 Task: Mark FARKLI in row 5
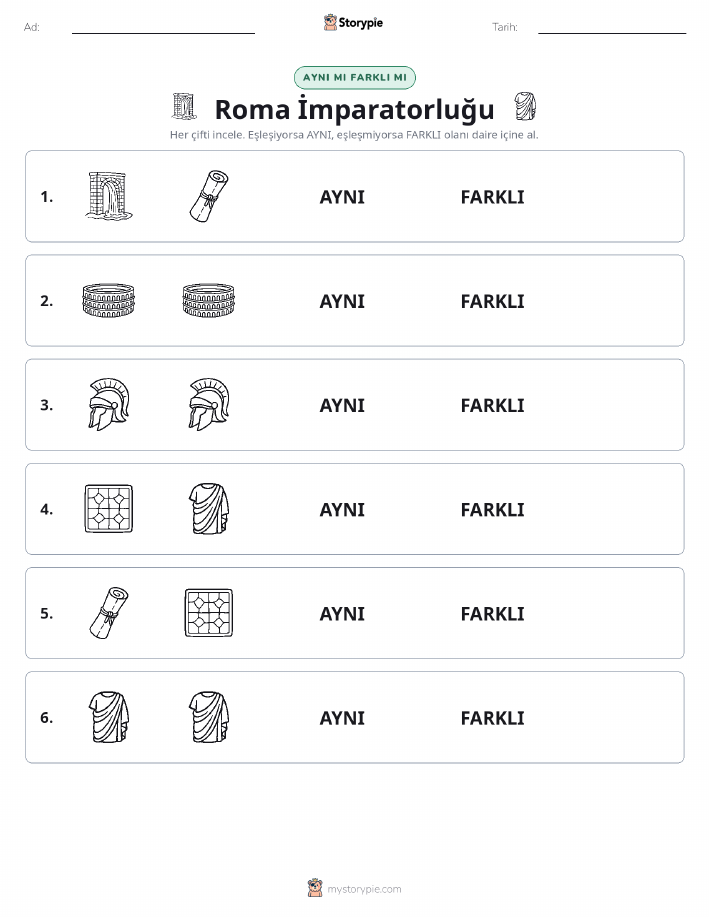(492, 613)
